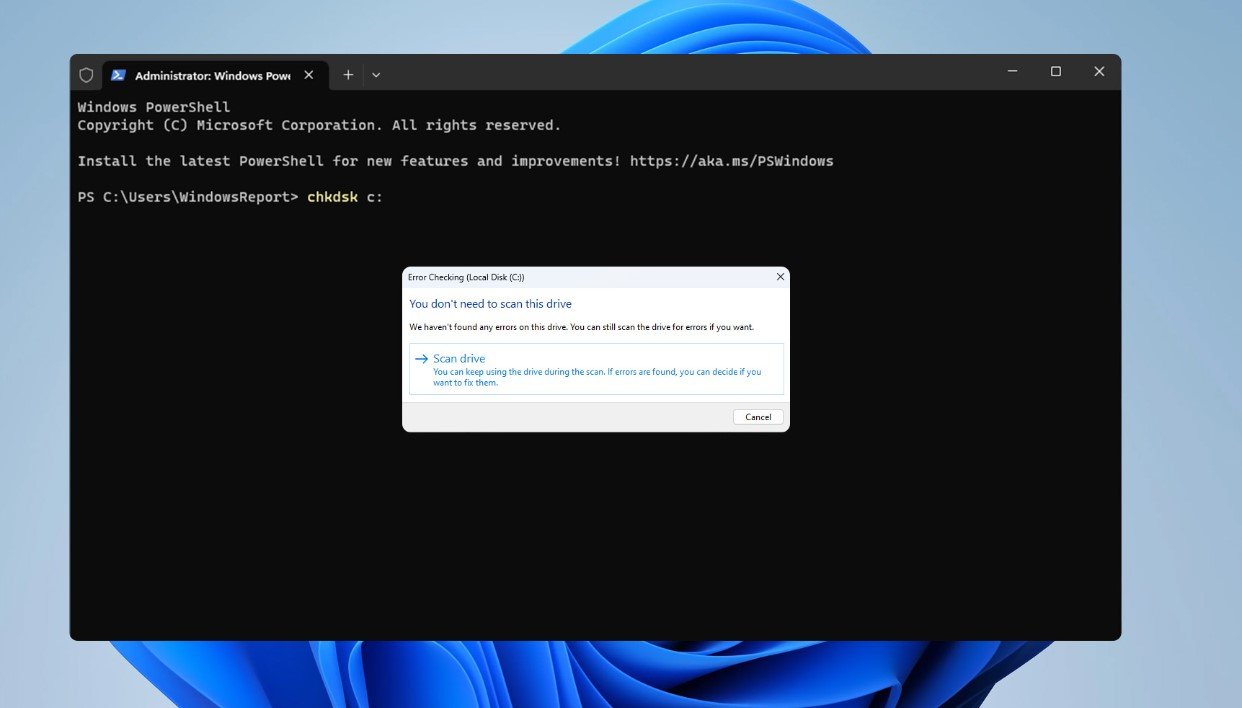
Task: Maximize the Windows Terminal window
Action: tap(1055, 72)
